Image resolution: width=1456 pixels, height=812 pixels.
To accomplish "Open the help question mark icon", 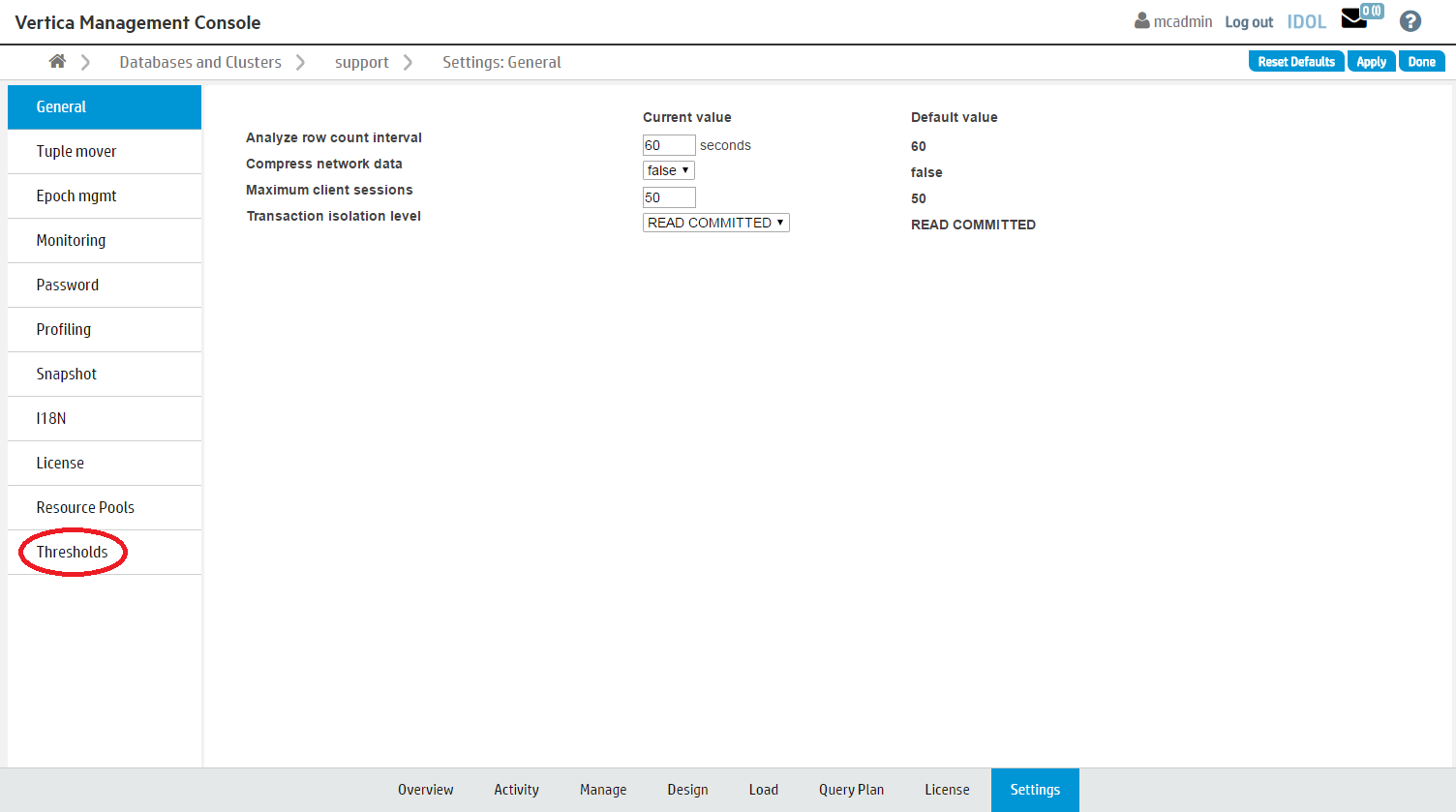I will 1410,21.
